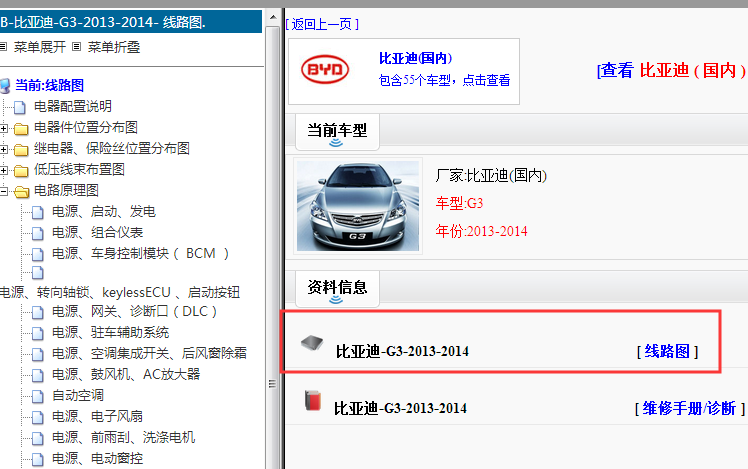Open 电源、驻车辅助系统 diagram

point(111,333)
